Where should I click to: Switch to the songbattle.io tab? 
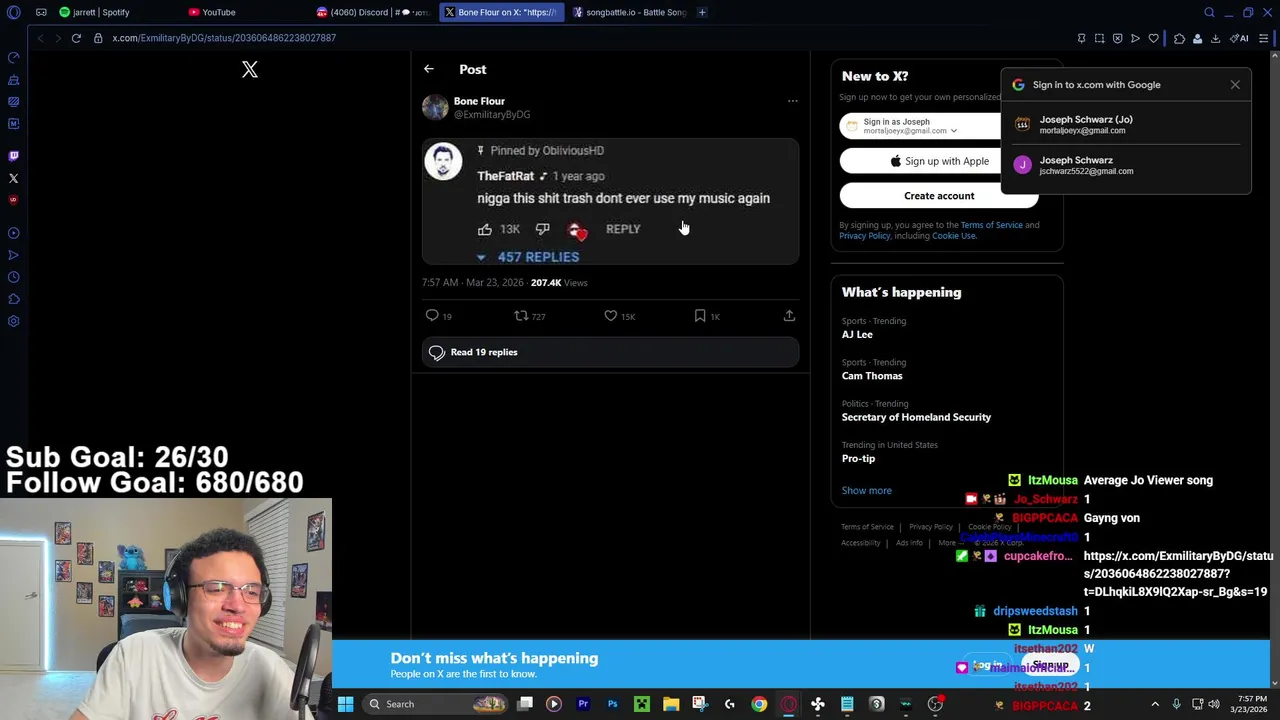628,12
